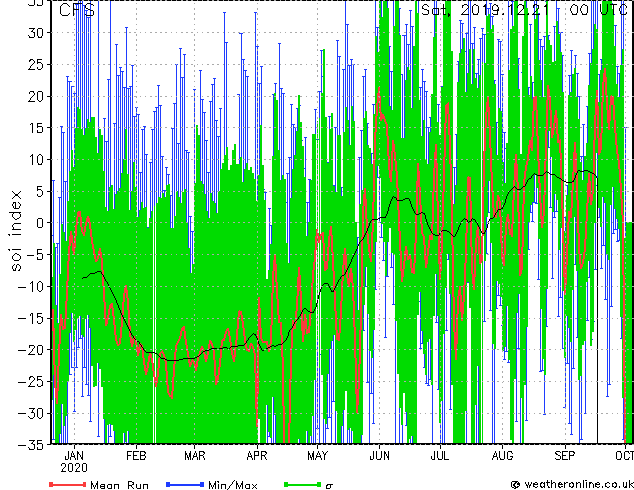634x490 pixels.
Task: Click the y-axis value 0
Action: 41,223
